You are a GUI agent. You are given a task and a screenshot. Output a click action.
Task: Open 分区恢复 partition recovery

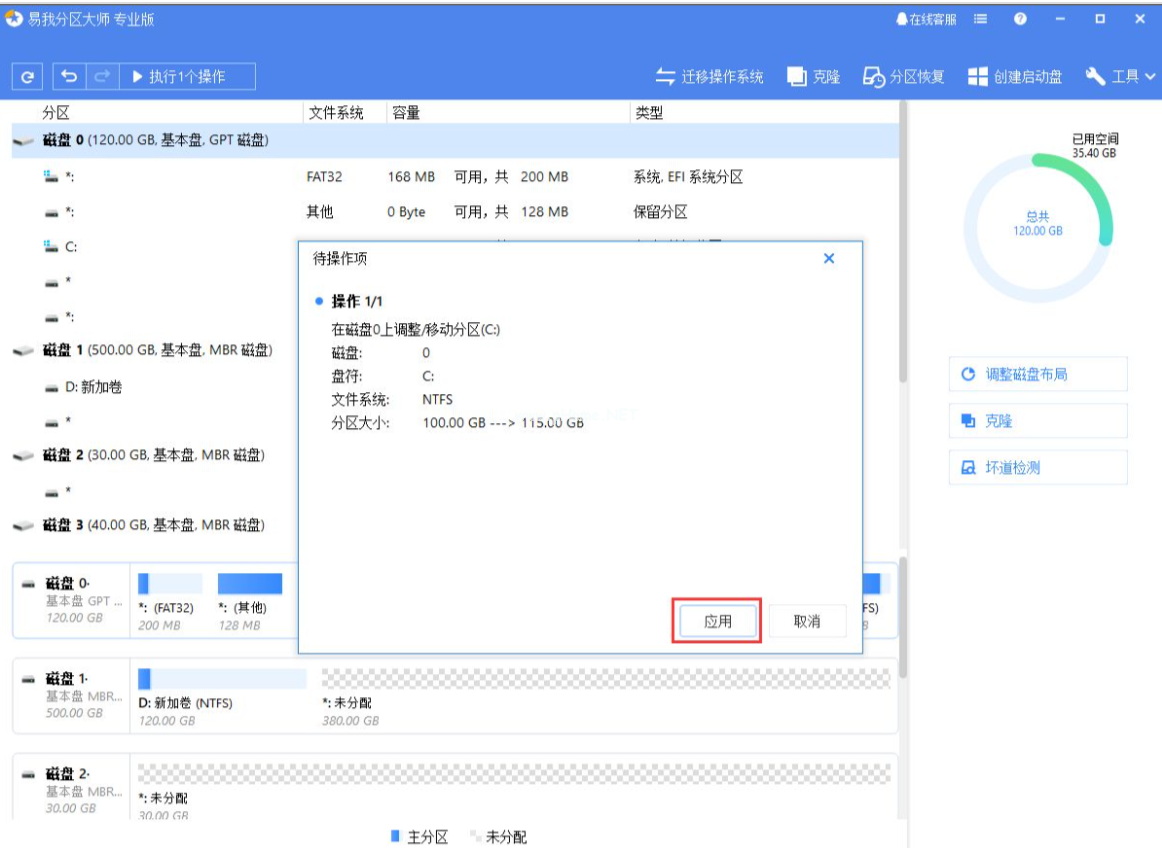pos(904,77)
